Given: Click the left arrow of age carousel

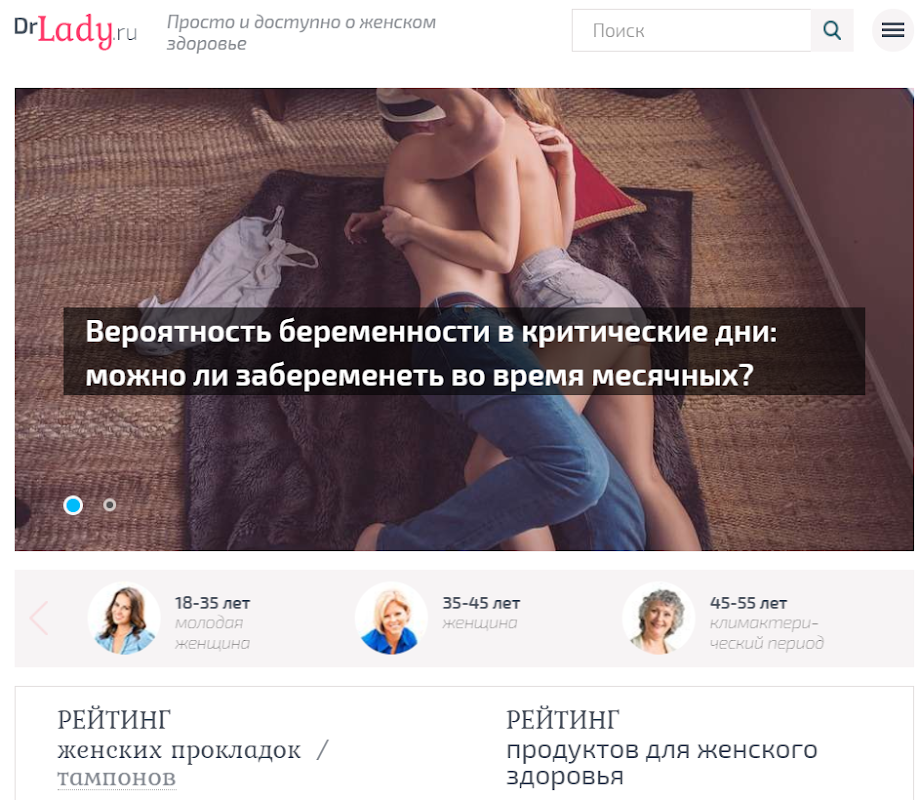Looking at the screenshot, I should click(x=39, y=617).
